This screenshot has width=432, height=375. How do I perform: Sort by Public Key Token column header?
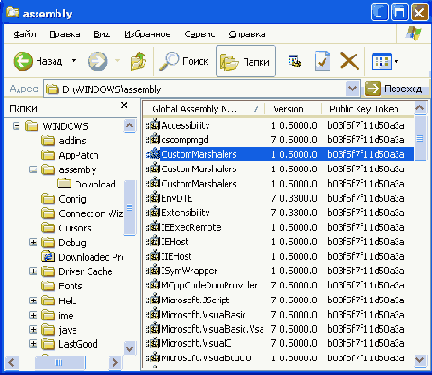(x=368, y=109)
